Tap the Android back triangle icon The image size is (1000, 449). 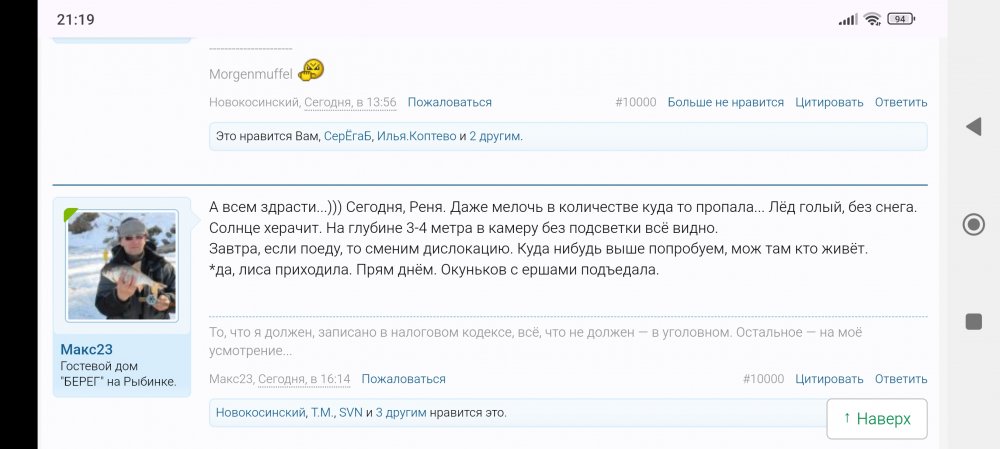click(x=973, y=126)
